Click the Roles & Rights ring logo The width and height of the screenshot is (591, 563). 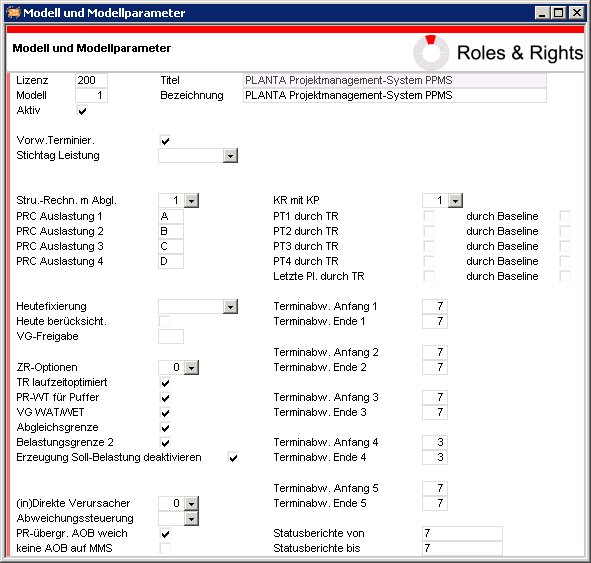[431, 53]
